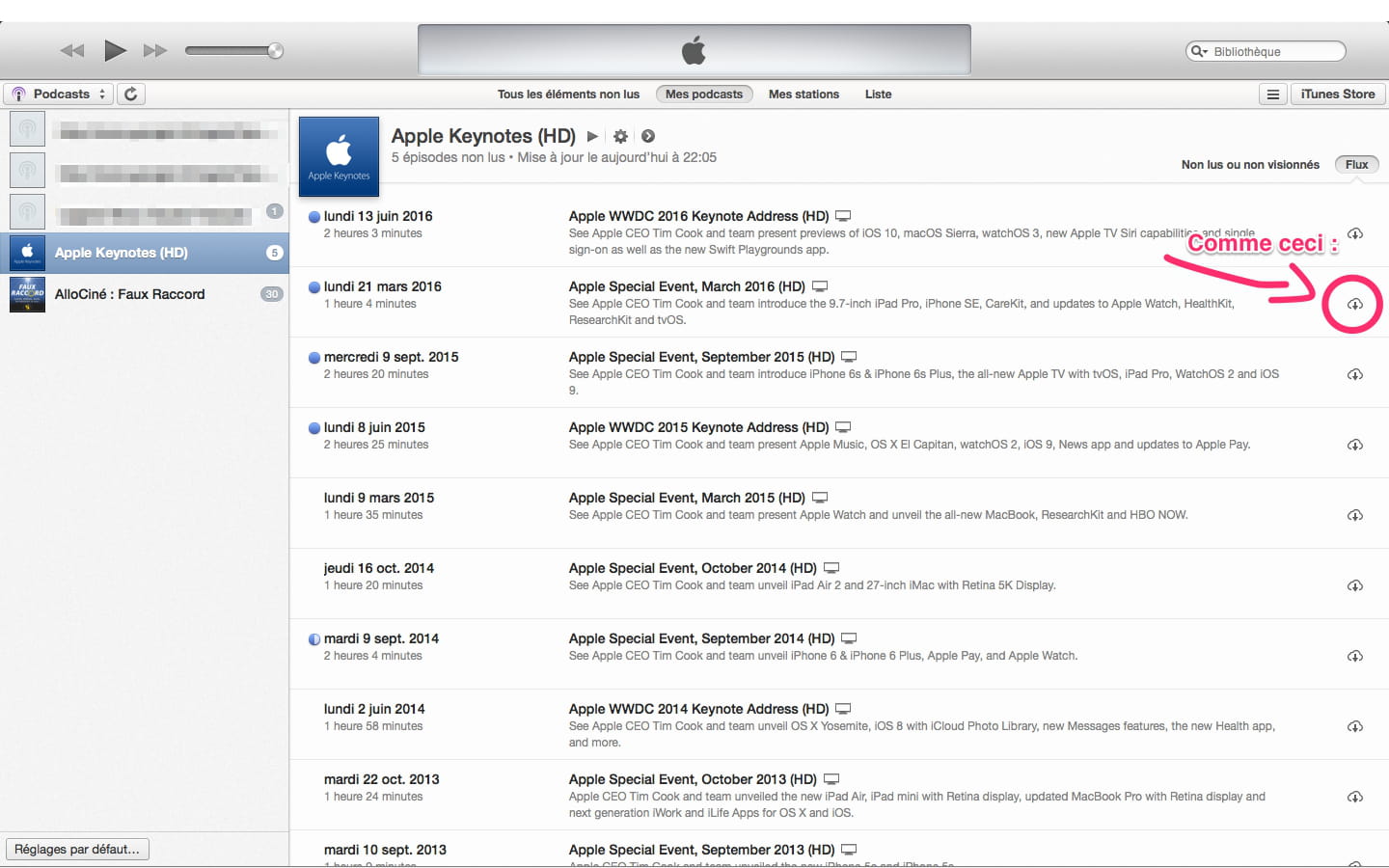Download Special Event October 2014 episode
The image size is (1389, 868).
tap(1354, 585)
